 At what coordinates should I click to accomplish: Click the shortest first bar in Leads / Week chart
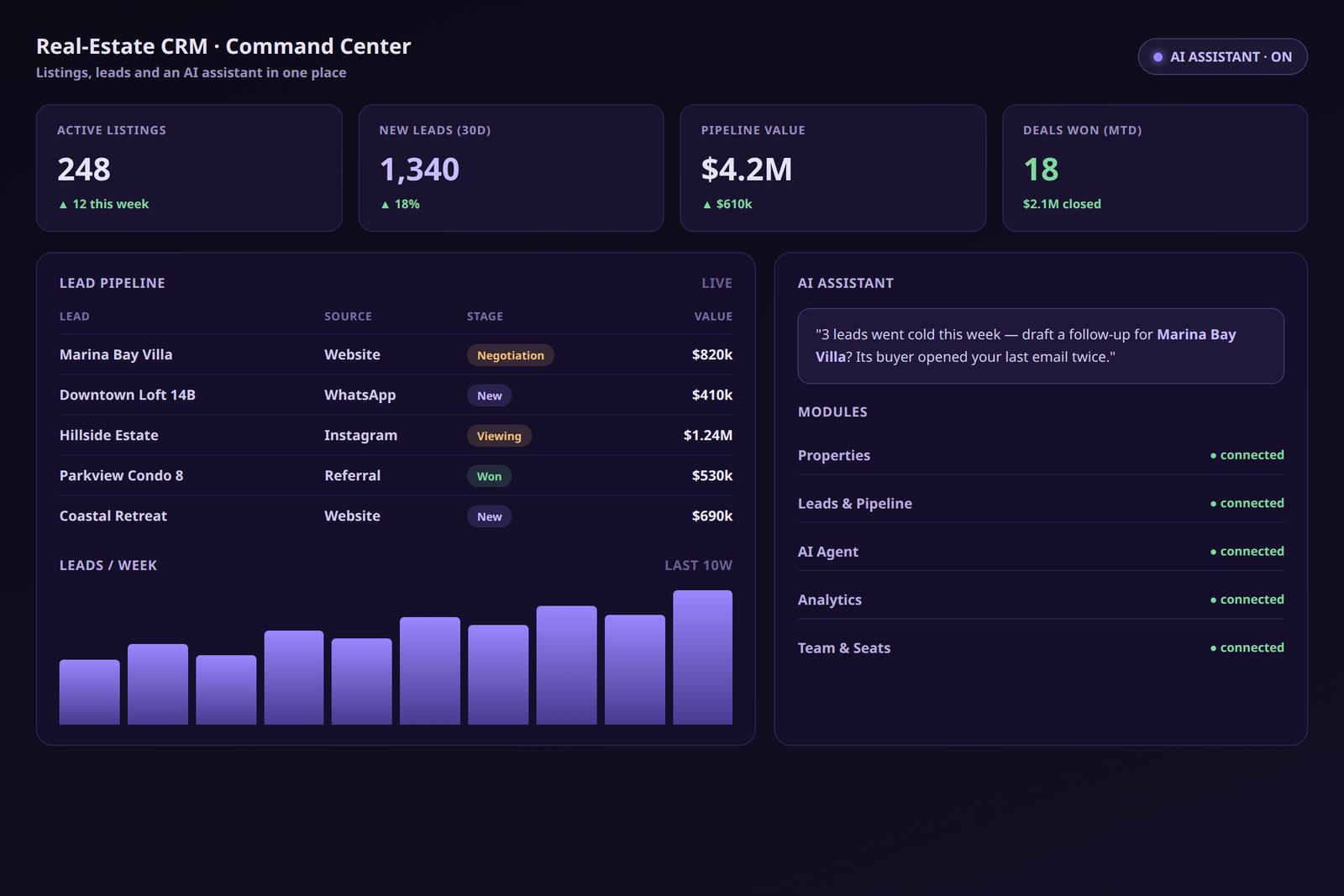[90, 692]
